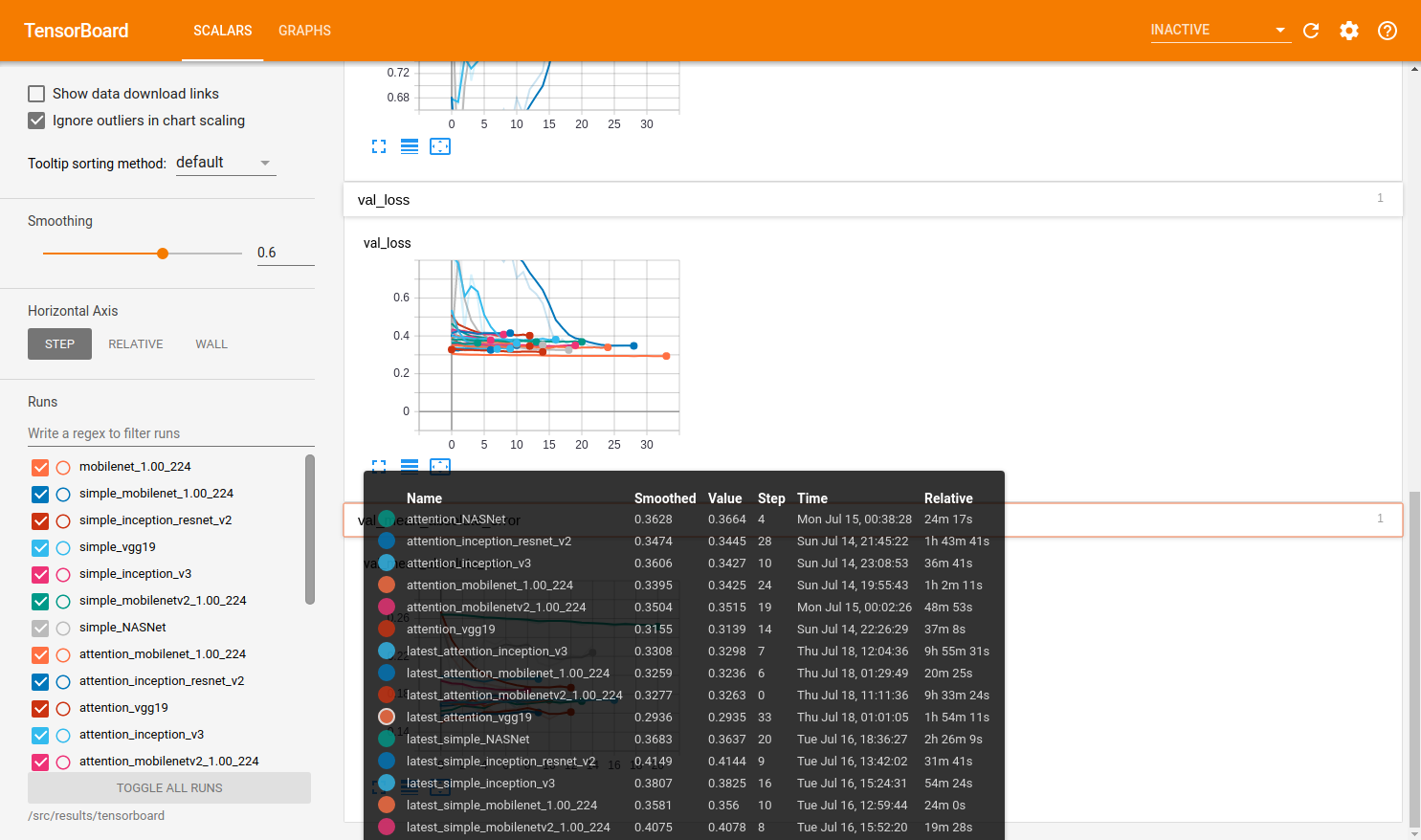
Task: Select only the simple_mobilenetv2_1.00_224 run circle
Action: point(63,602)
